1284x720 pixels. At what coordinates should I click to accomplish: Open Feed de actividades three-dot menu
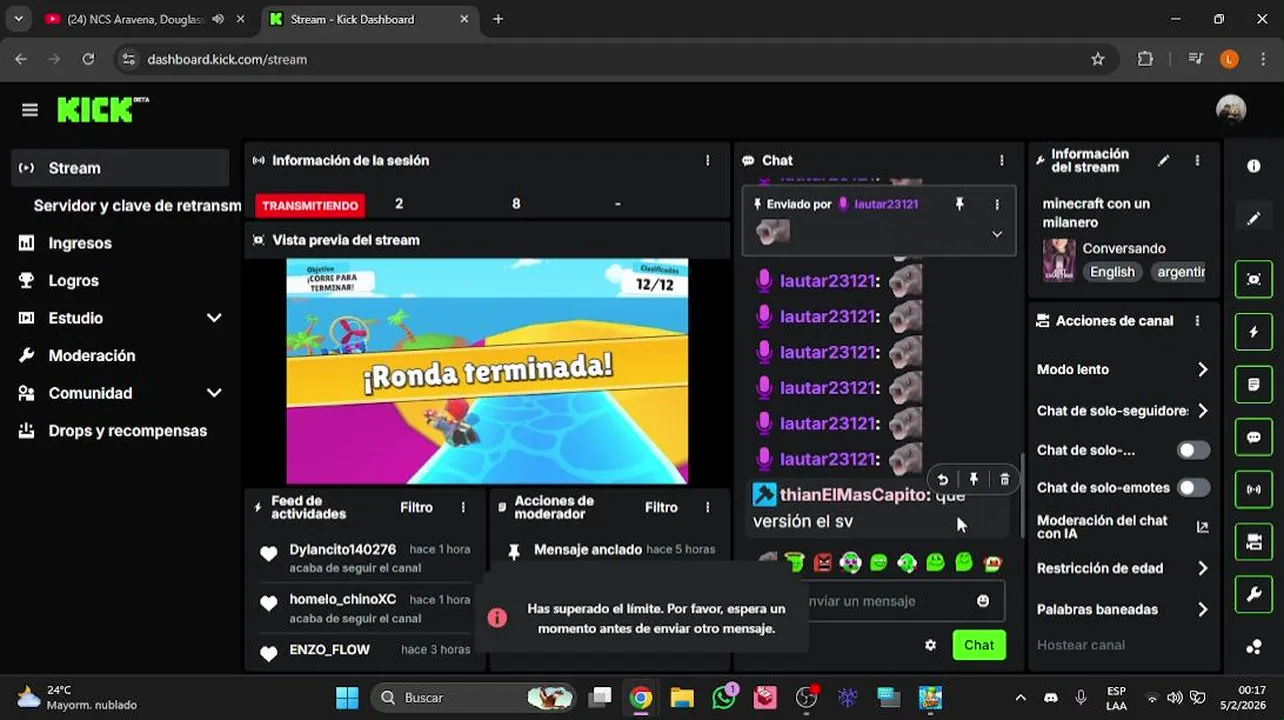click(x=463, y=508)
